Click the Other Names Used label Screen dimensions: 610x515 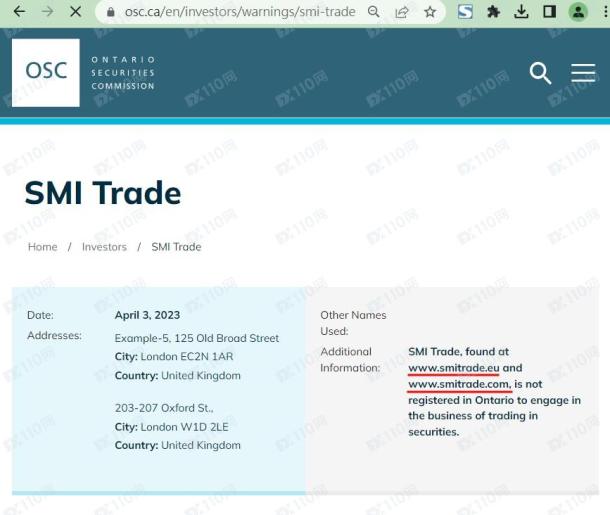coord(353,323)
